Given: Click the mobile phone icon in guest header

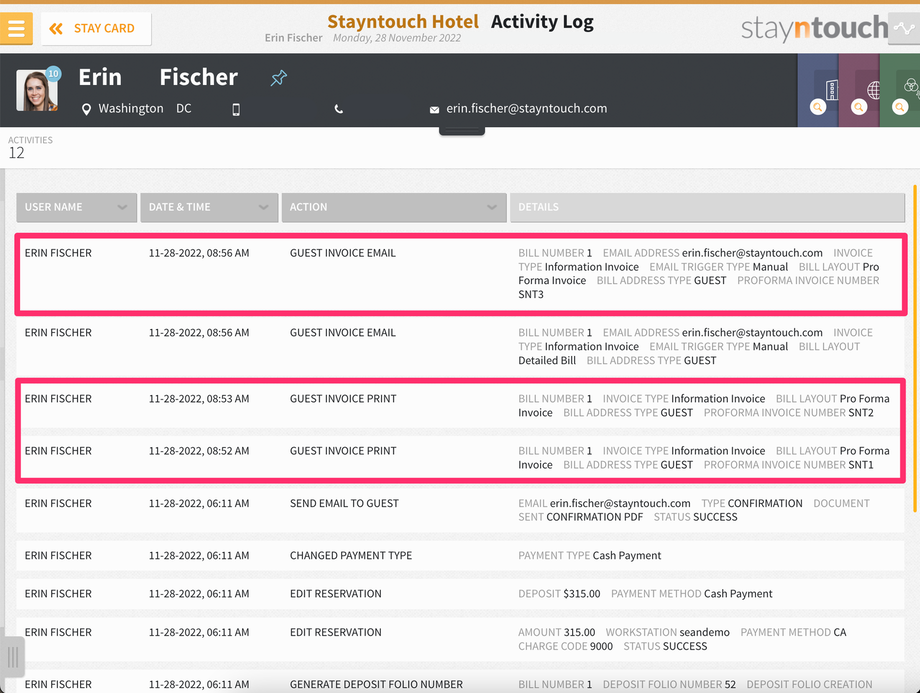Looking at the screenshot, I should pos(236,109).
